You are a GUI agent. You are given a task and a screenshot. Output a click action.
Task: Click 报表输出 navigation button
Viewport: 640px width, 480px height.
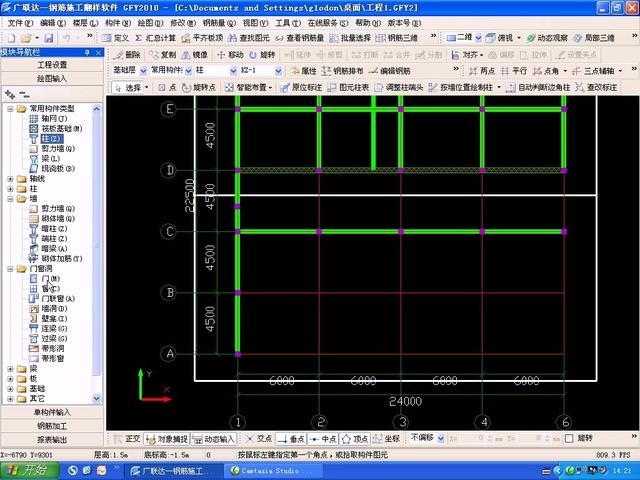[x=52, y=440]
